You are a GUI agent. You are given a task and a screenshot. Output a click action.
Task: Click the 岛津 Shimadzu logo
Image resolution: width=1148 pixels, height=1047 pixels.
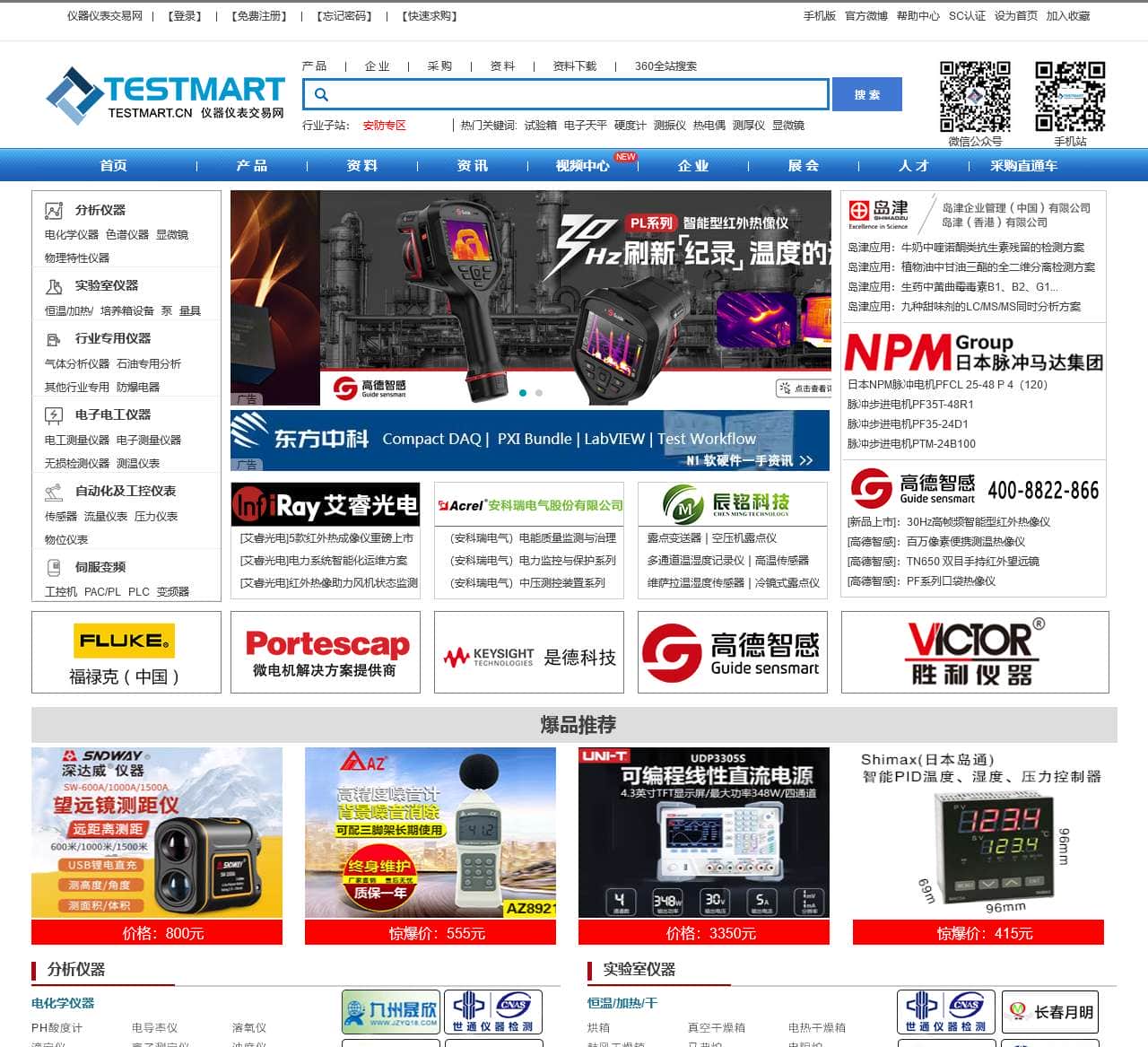pos(879,214)
